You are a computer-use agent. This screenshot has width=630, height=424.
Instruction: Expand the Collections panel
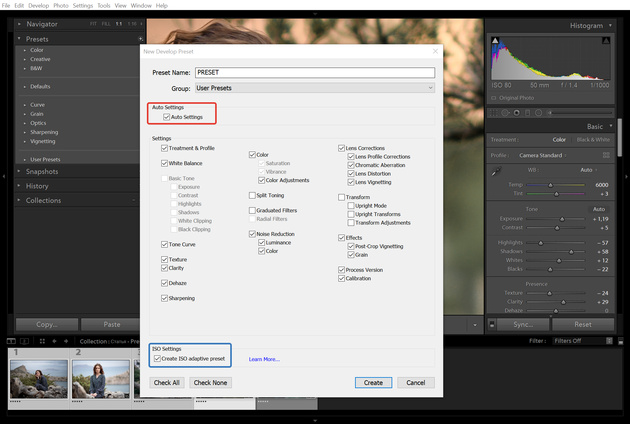43,200
